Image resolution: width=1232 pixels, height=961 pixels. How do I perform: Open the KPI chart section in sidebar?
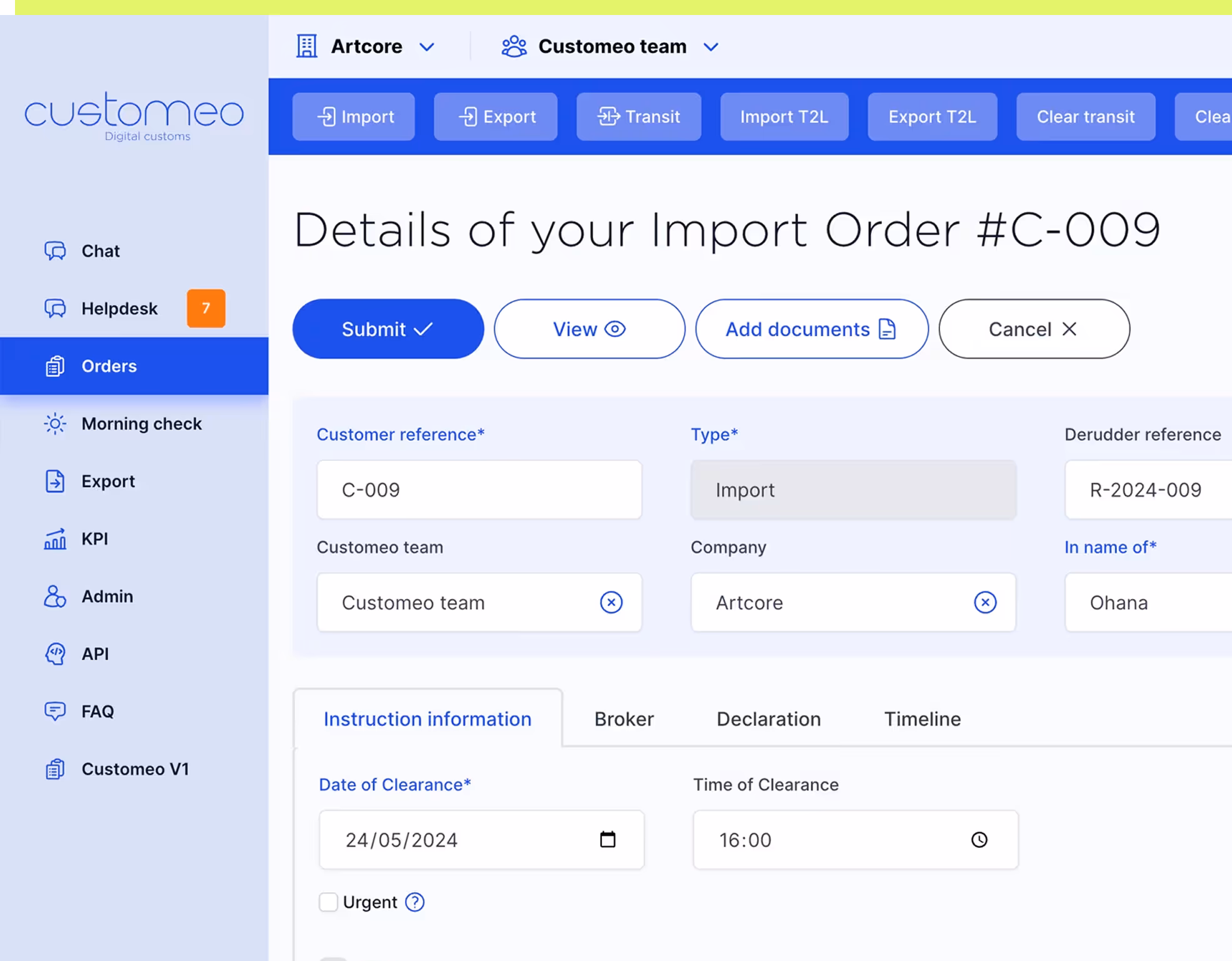[x=94, y=538]
